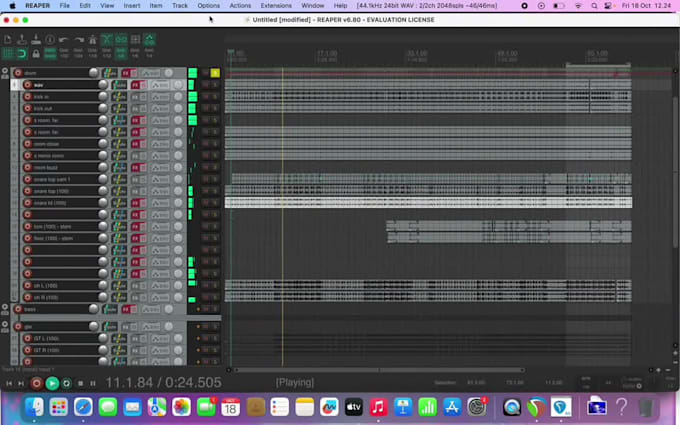
Task: Arm the kick out track for recording
Action: pos(28,108)
